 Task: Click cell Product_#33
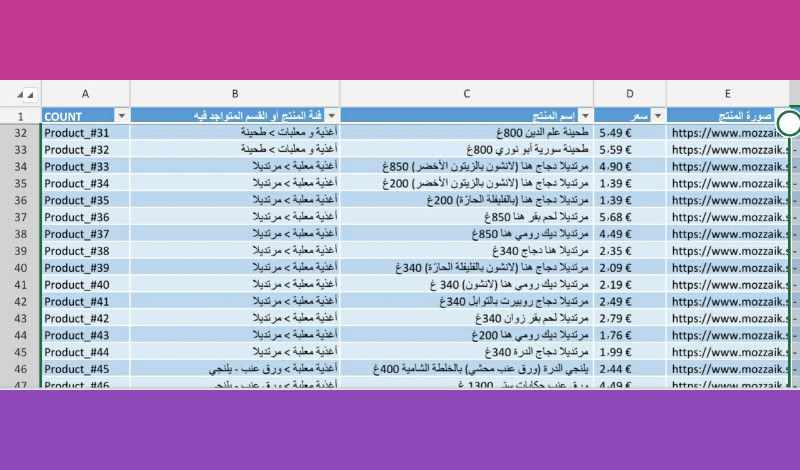[x=86, y=166]
